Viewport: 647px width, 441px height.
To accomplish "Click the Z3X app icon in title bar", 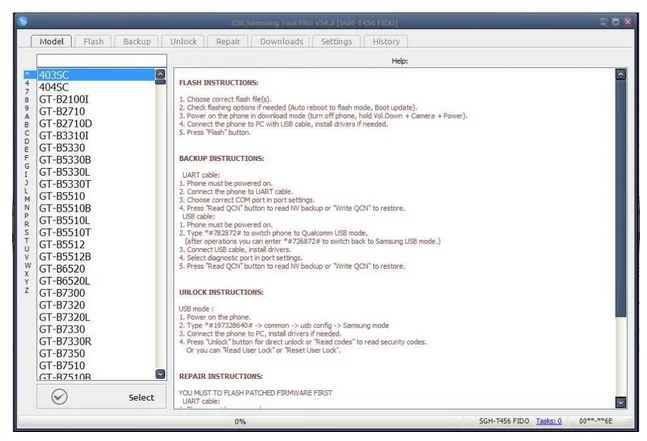I will click(23, 21).
